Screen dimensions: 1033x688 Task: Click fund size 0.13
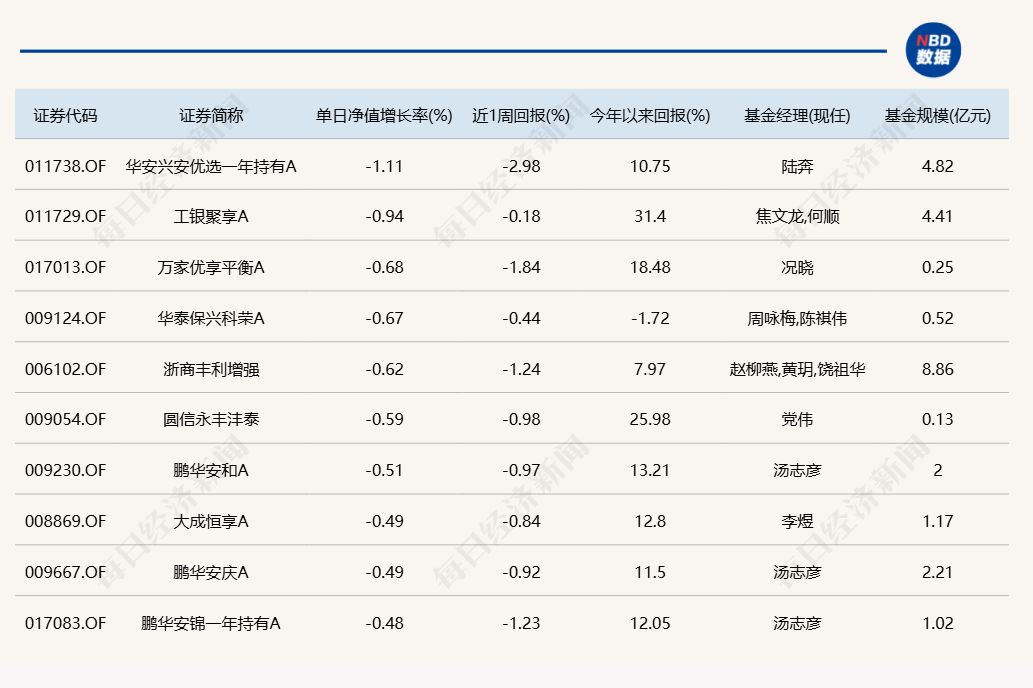click(937, 419)
